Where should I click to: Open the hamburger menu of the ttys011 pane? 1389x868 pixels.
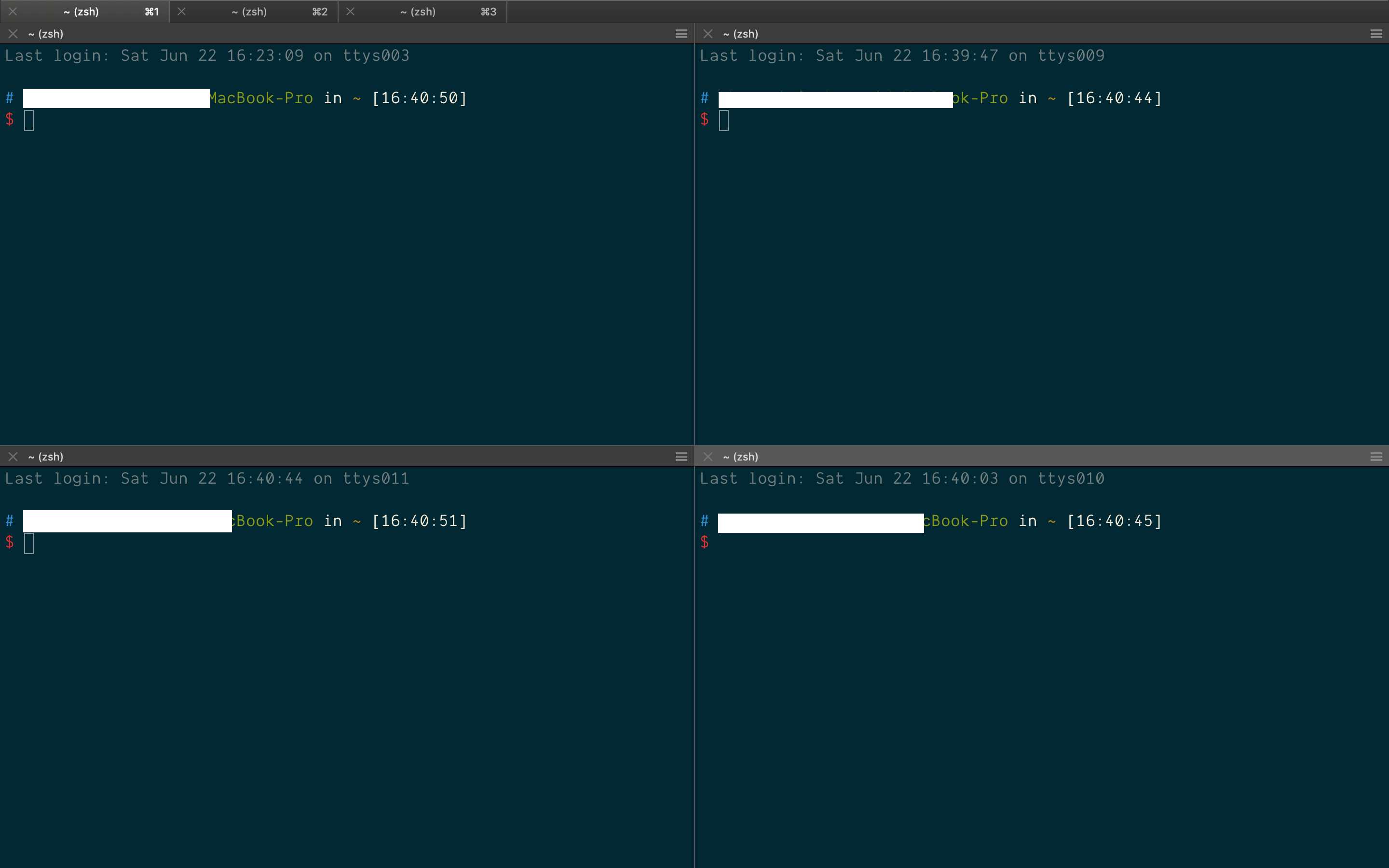[x=681, y=456]
